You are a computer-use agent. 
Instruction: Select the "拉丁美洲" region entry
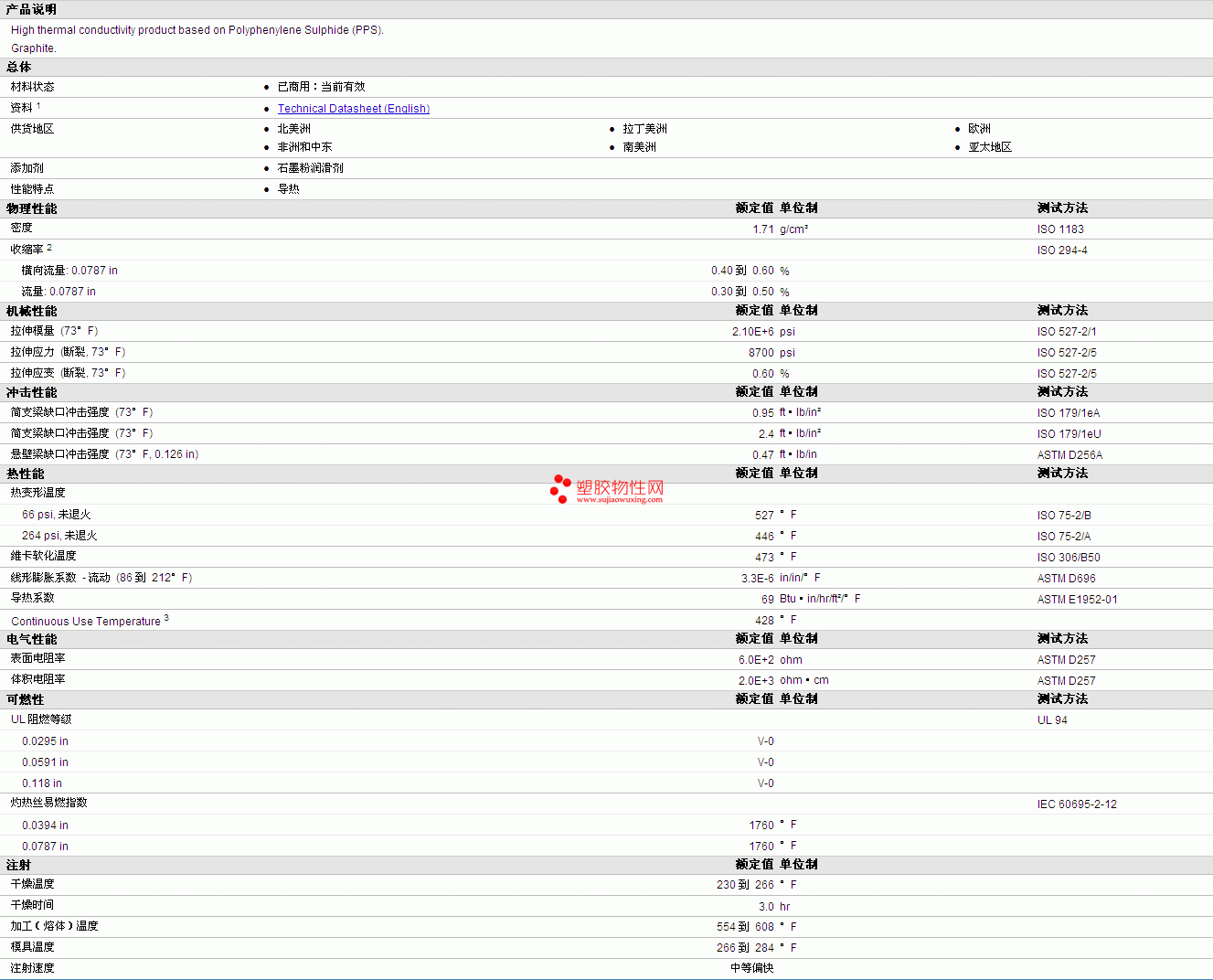click(x=645, y=129)
